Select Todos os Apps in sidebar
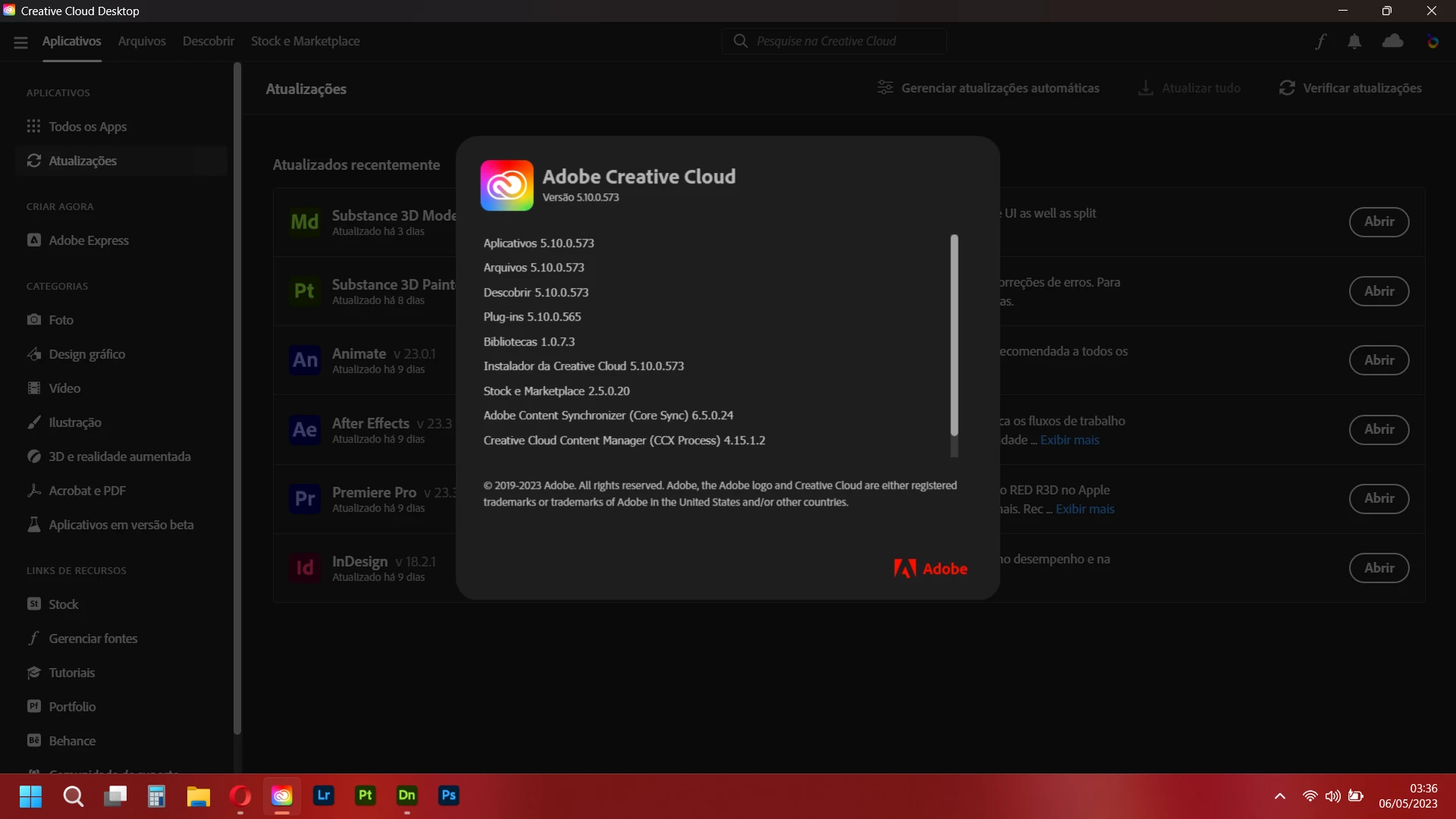This screenshot has width=1456, height=819. pos(87,127)
